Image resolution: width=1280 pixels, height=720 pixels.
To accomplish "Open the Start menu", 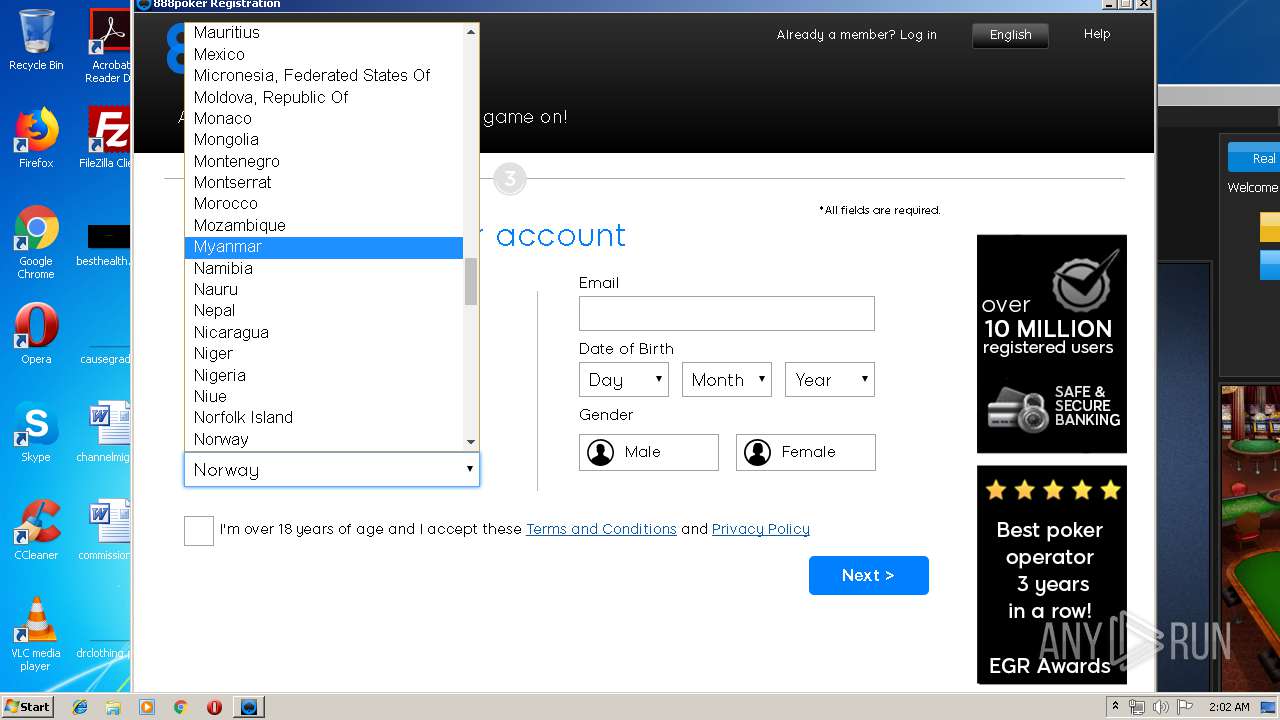I will [x=27, y=707].
